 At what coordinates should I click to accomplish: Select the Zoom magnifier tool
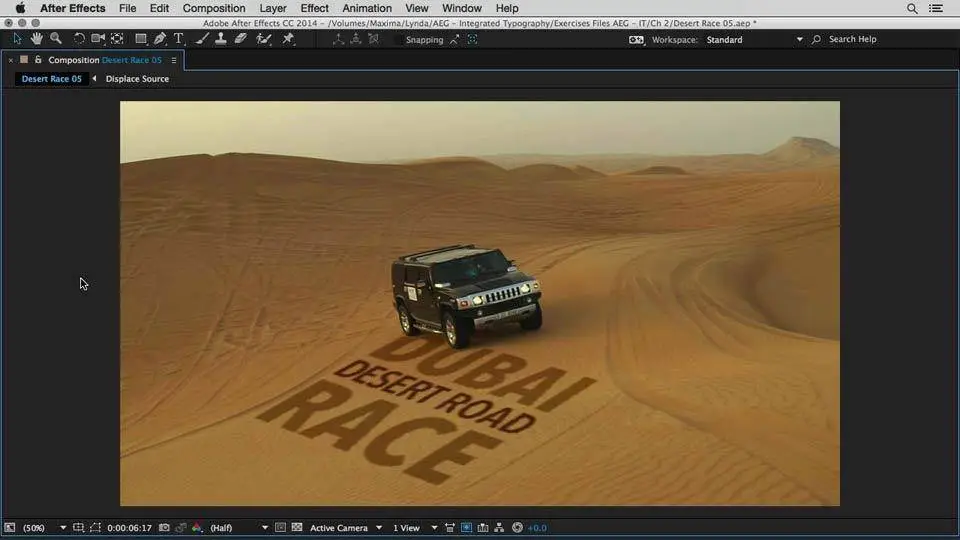coord(56,39)
